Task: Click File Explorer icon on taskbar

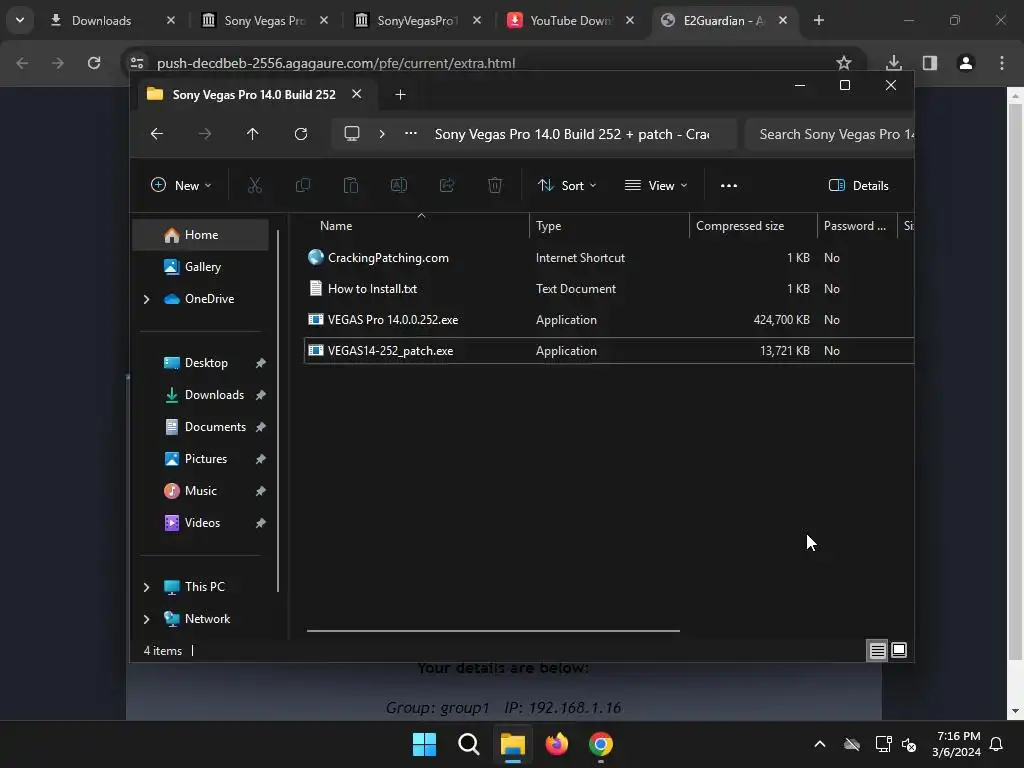Action: click(x=513, y=744)
